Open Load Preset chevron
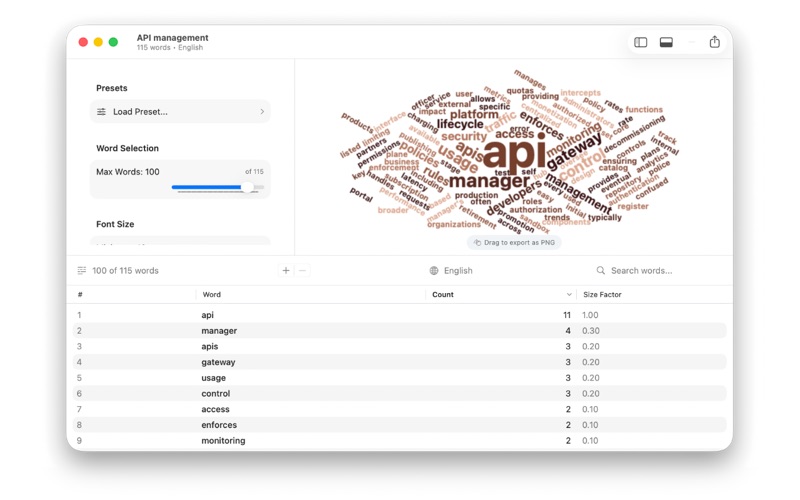800x500 pixels. pos(262,112)
